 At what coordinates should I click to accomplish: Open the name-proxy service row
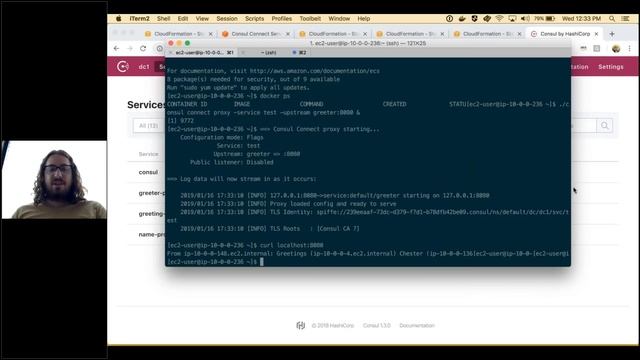tap(151, 234)
